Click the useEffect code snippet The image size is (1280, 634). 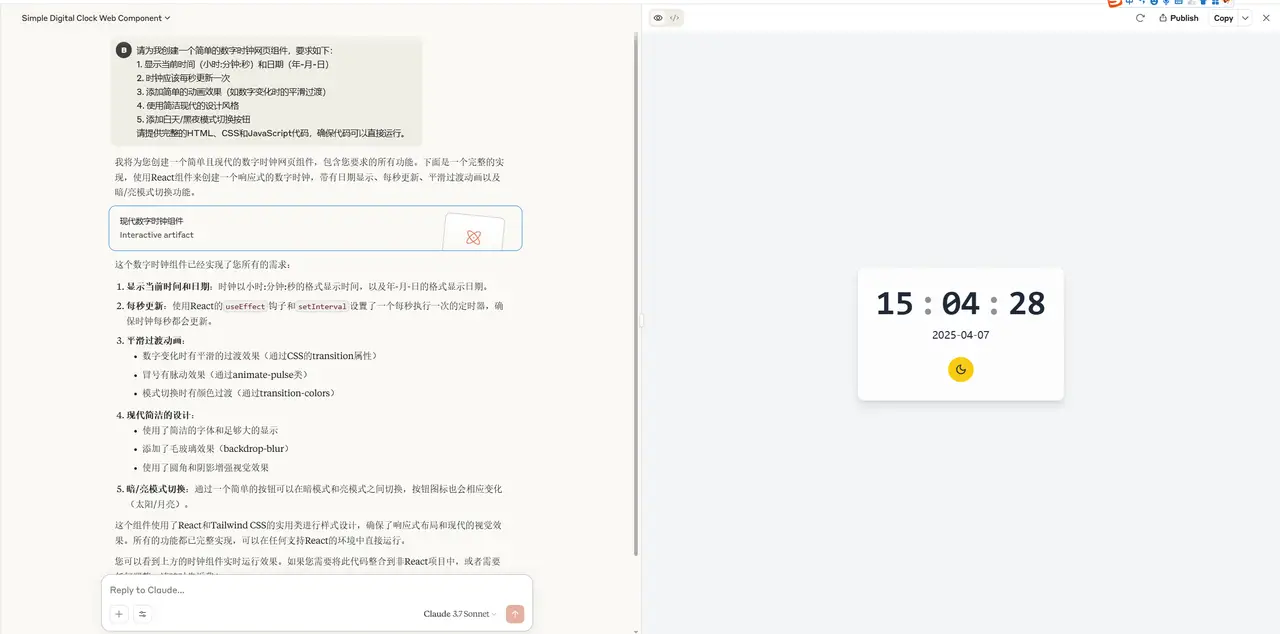coord(246,306)
